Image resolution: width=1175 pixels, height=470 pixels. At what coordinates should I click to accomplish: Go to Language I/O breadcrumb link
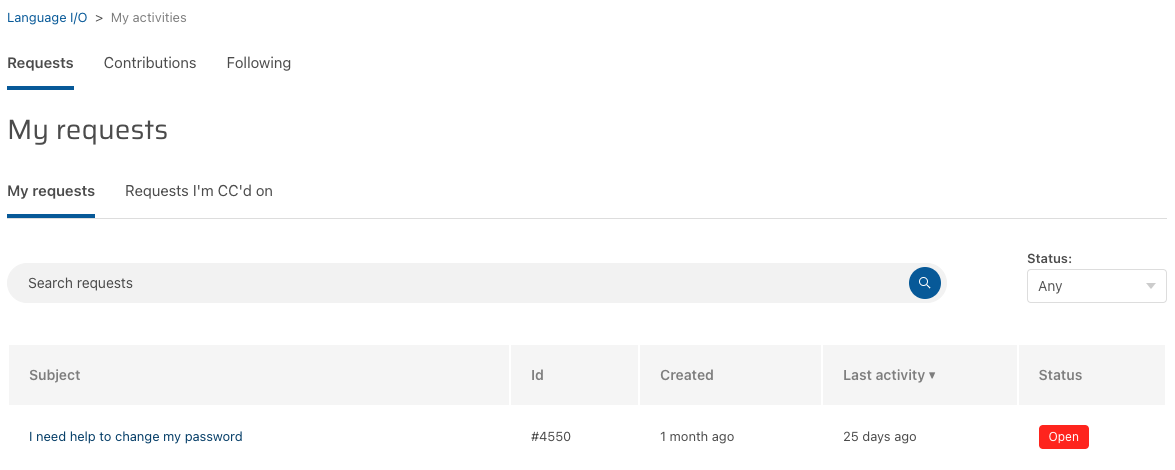coord(47,18)
